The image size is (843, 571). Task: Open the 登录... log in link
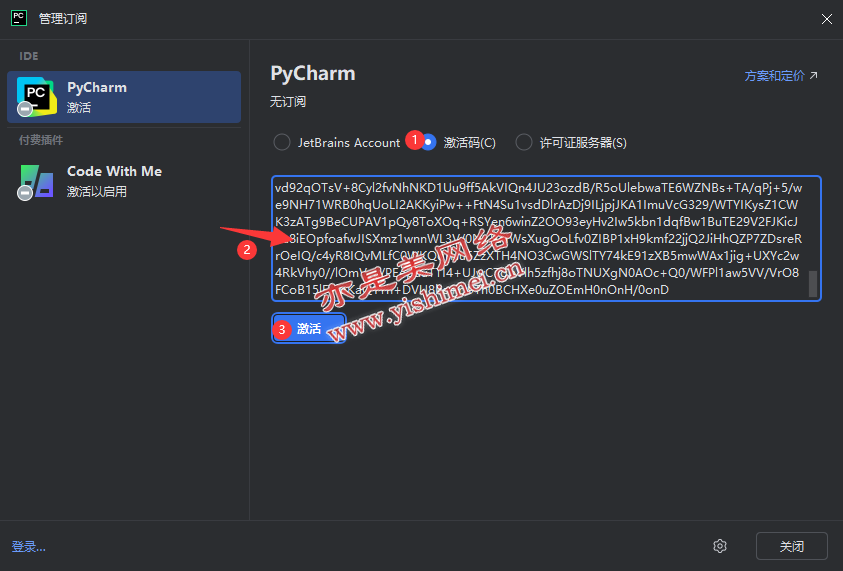tap(28, 546)
